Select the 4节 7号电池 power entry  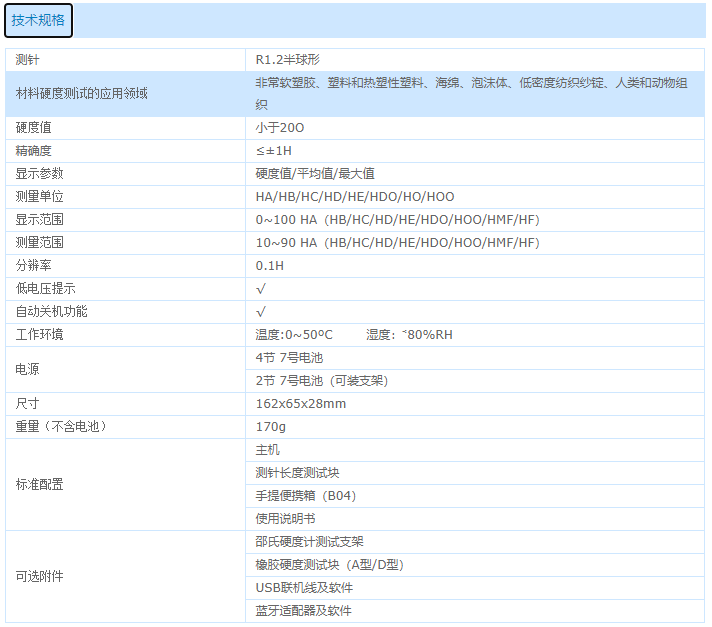tap(290, 358)
